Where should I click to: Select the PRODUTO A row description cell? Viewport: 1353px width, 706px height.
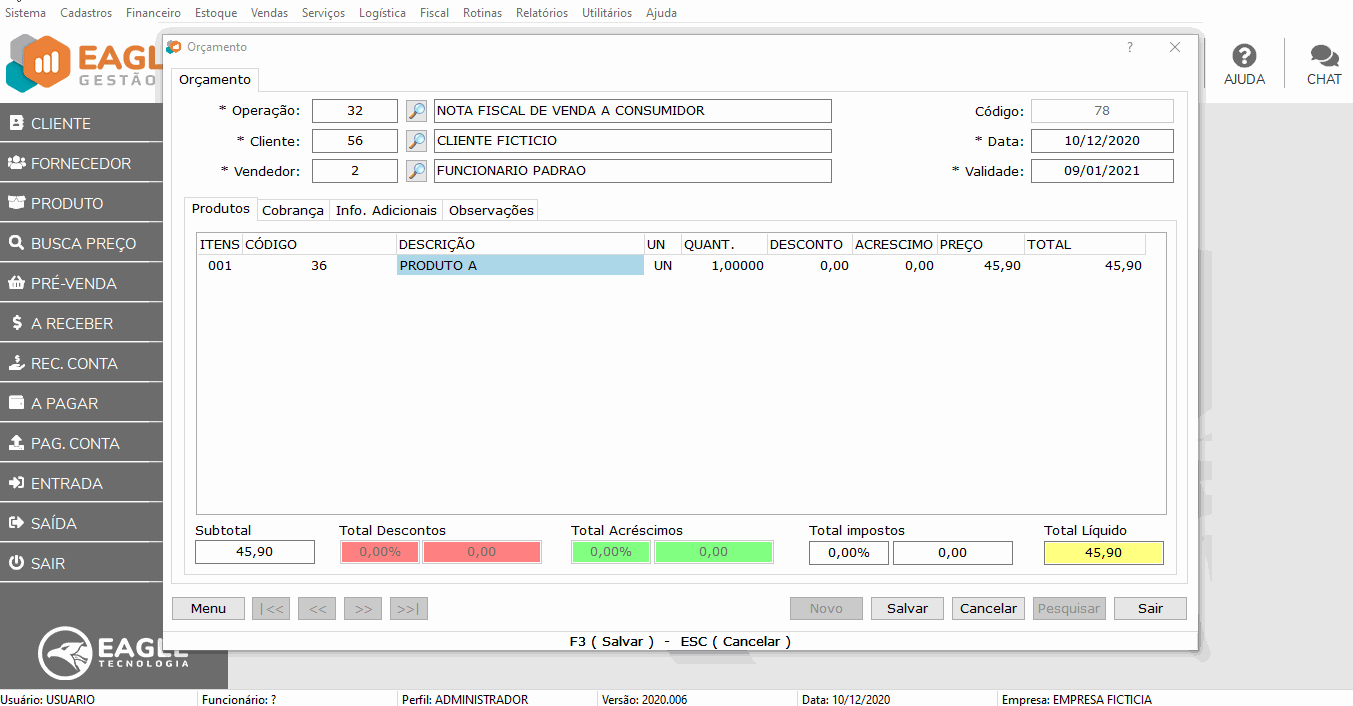(520, 266)
